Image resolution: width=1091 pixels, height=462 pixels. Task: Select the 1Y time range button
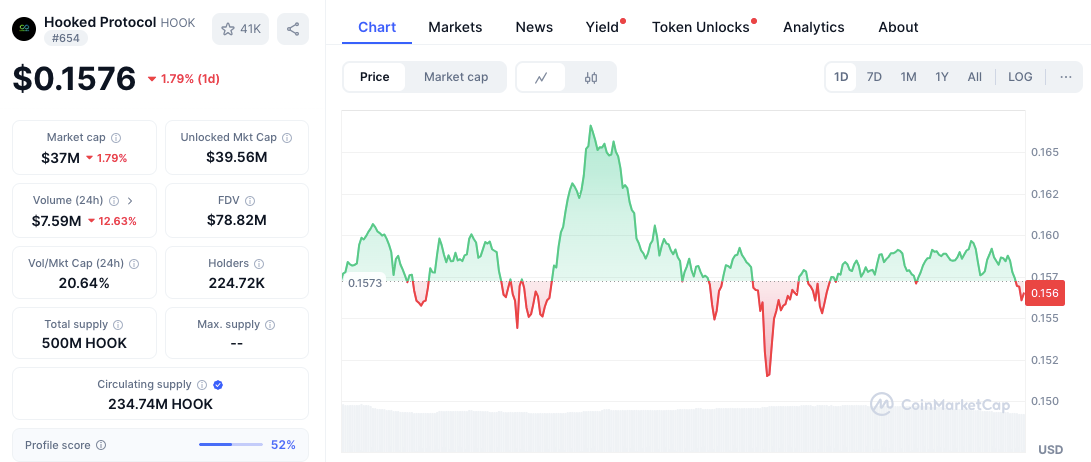pyautogui.click(x=942, y=77)
